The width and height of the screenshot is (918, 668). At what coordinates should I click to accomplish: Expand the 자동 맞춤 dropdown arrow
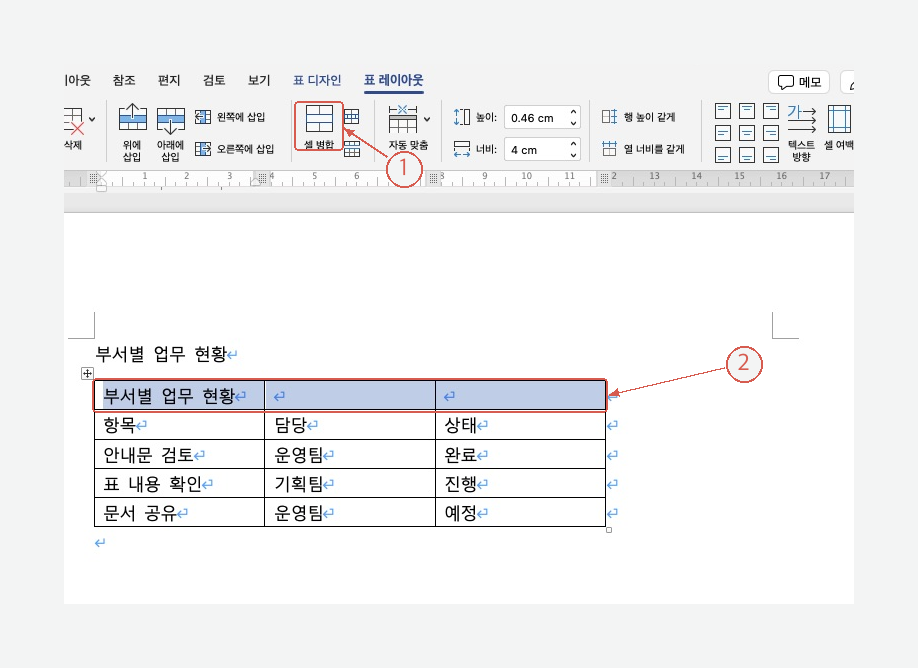tap(427, 119)
